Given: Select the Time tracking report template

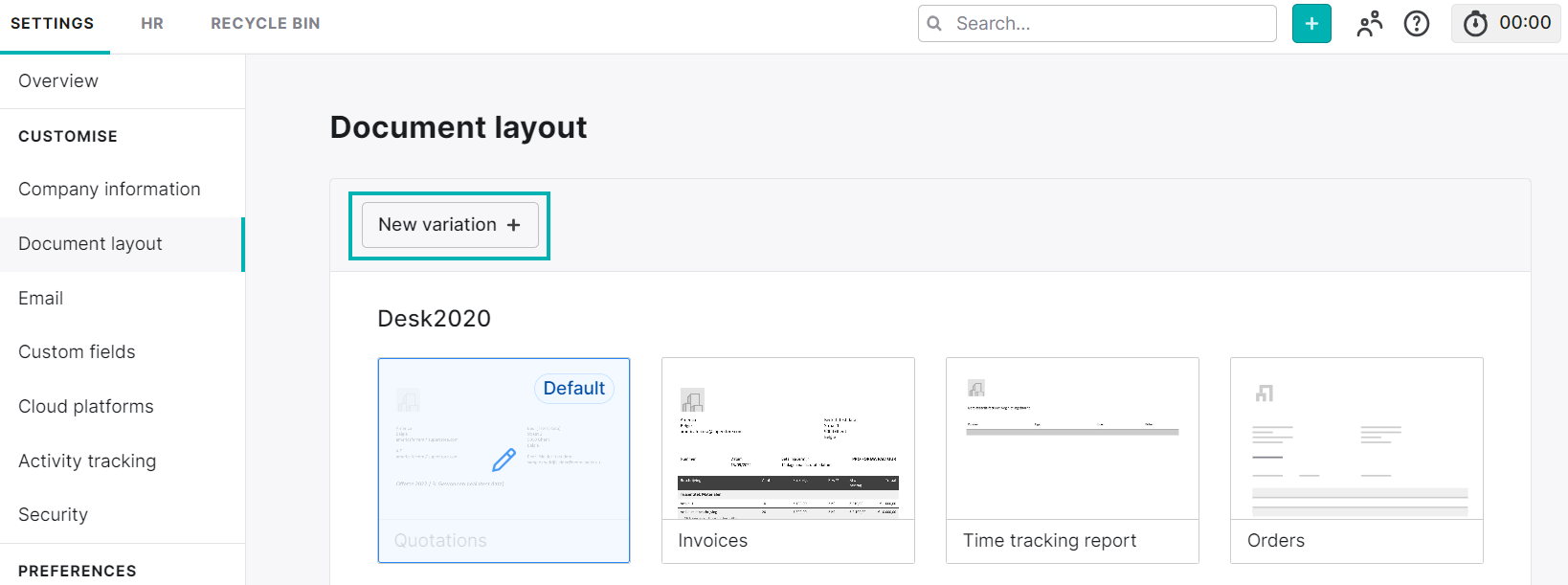Looking at the screenshot, I should [x=1072, y=440].
